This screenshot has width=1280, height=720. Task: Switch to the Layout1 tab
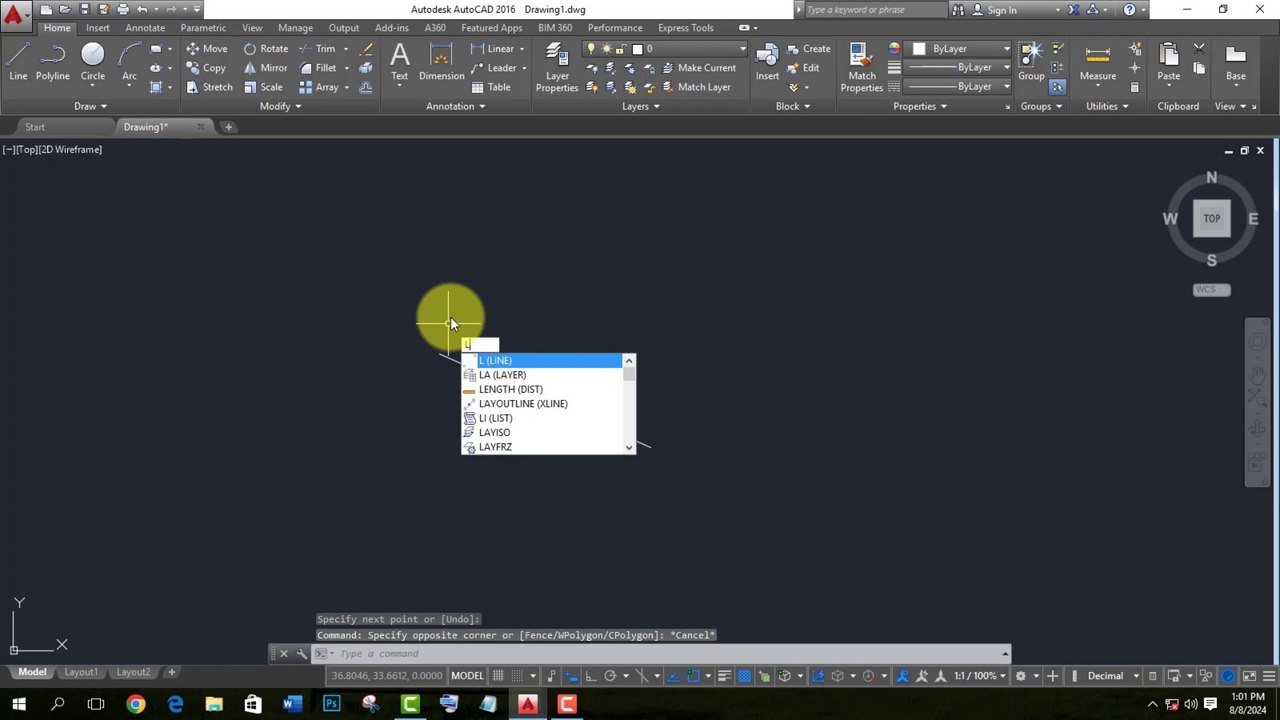point(81,672)
